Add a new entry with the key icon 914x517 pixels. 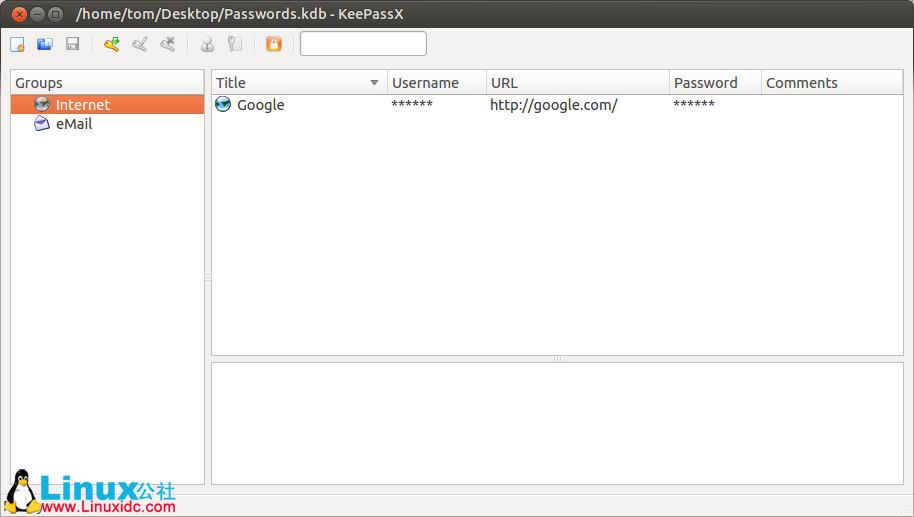coord(112,44)
